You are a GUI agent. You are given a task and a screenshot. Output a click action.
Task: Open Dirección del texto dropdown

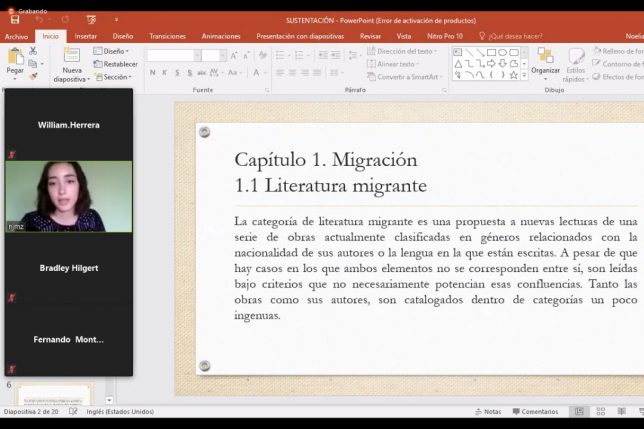pyautogui.click(x=402, y=51)
